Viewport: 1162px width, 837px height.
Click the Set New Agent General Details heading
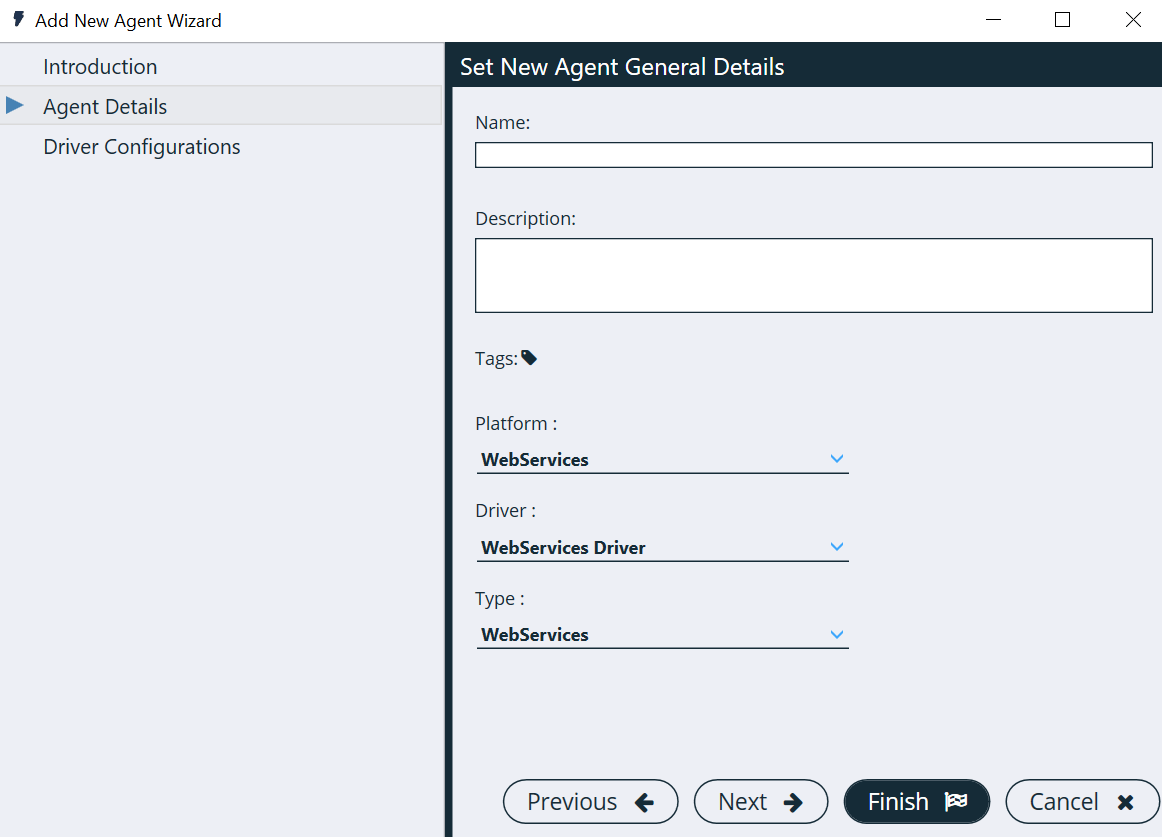pyautogui.click(x=622, y=67)
